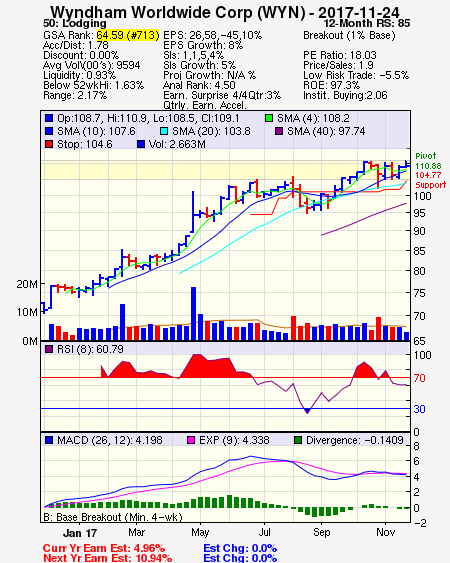450x563 pixels.
Task: Click the red 70 RSI level label
Action: tap(419, 378)
